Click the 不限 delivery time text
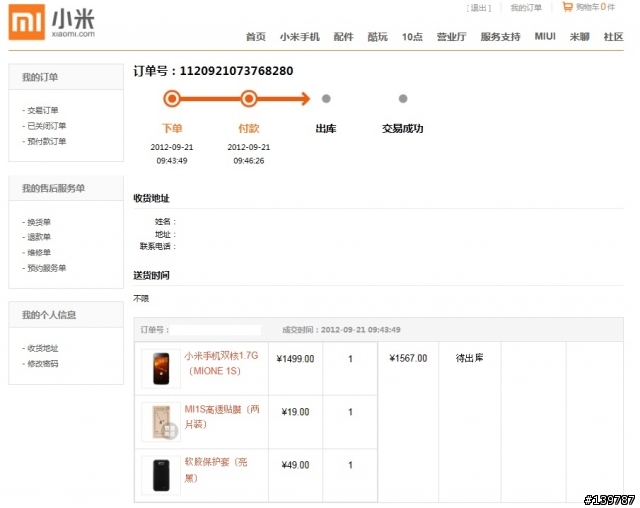This screenshot has height=508, width=640. [x=141, y=299]
